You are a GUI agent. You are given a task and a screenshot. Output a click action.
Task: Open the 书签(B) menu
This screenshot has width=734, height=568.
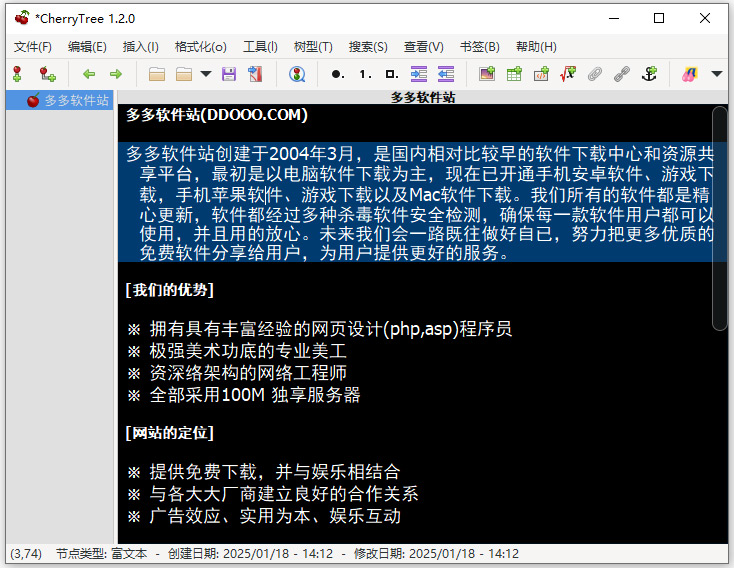pyautogui.click(x=479, y=47)
